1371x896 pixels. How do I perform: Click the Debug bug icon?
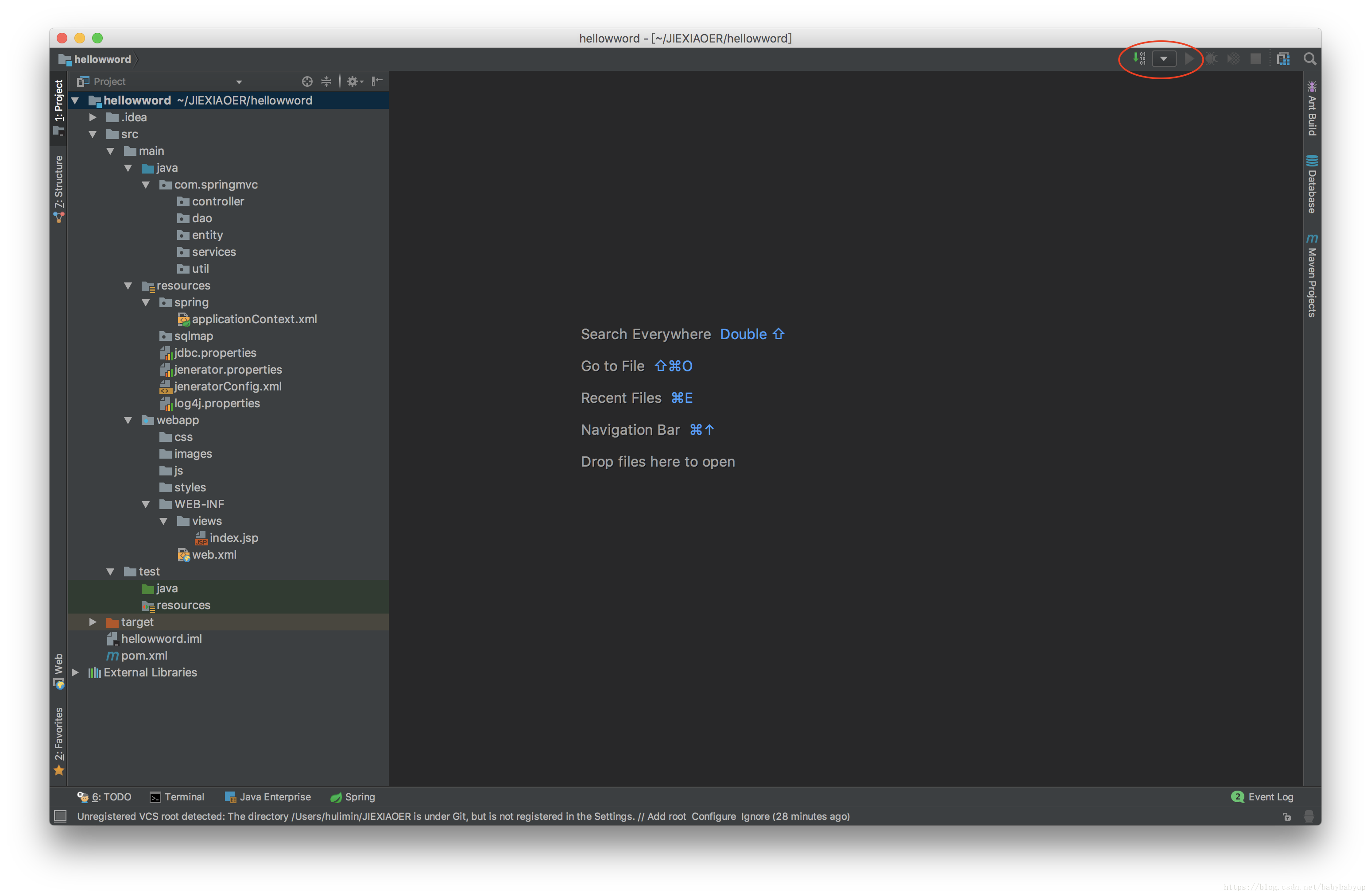1211,58
